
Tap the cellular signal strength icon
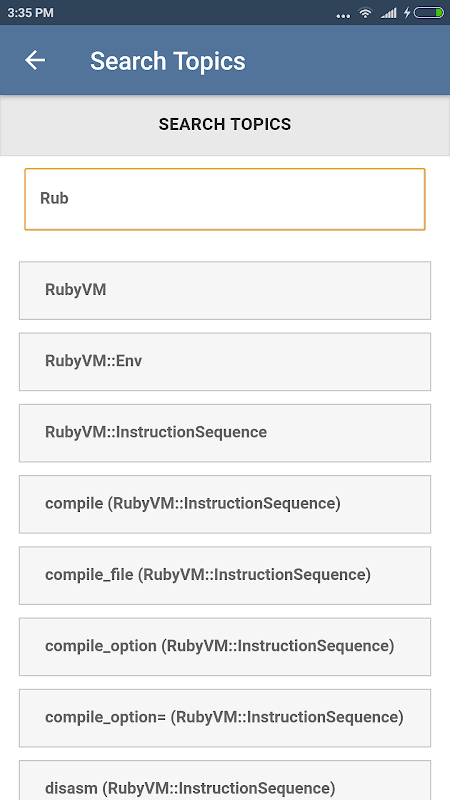tap(389, 13)
